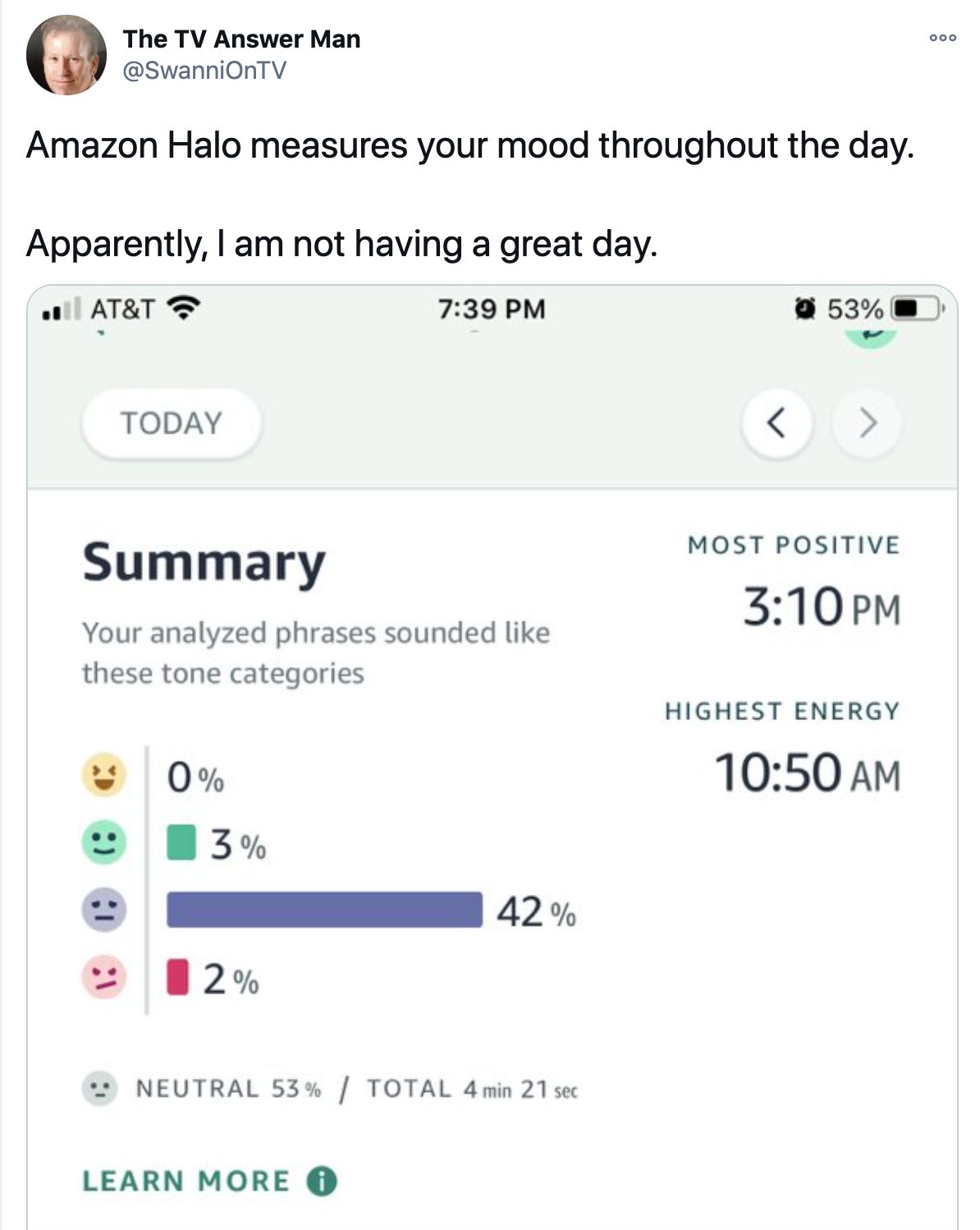Go to previous day with left chevron
The height and width of the screenshot is (1230, 980).
(776, 423)
